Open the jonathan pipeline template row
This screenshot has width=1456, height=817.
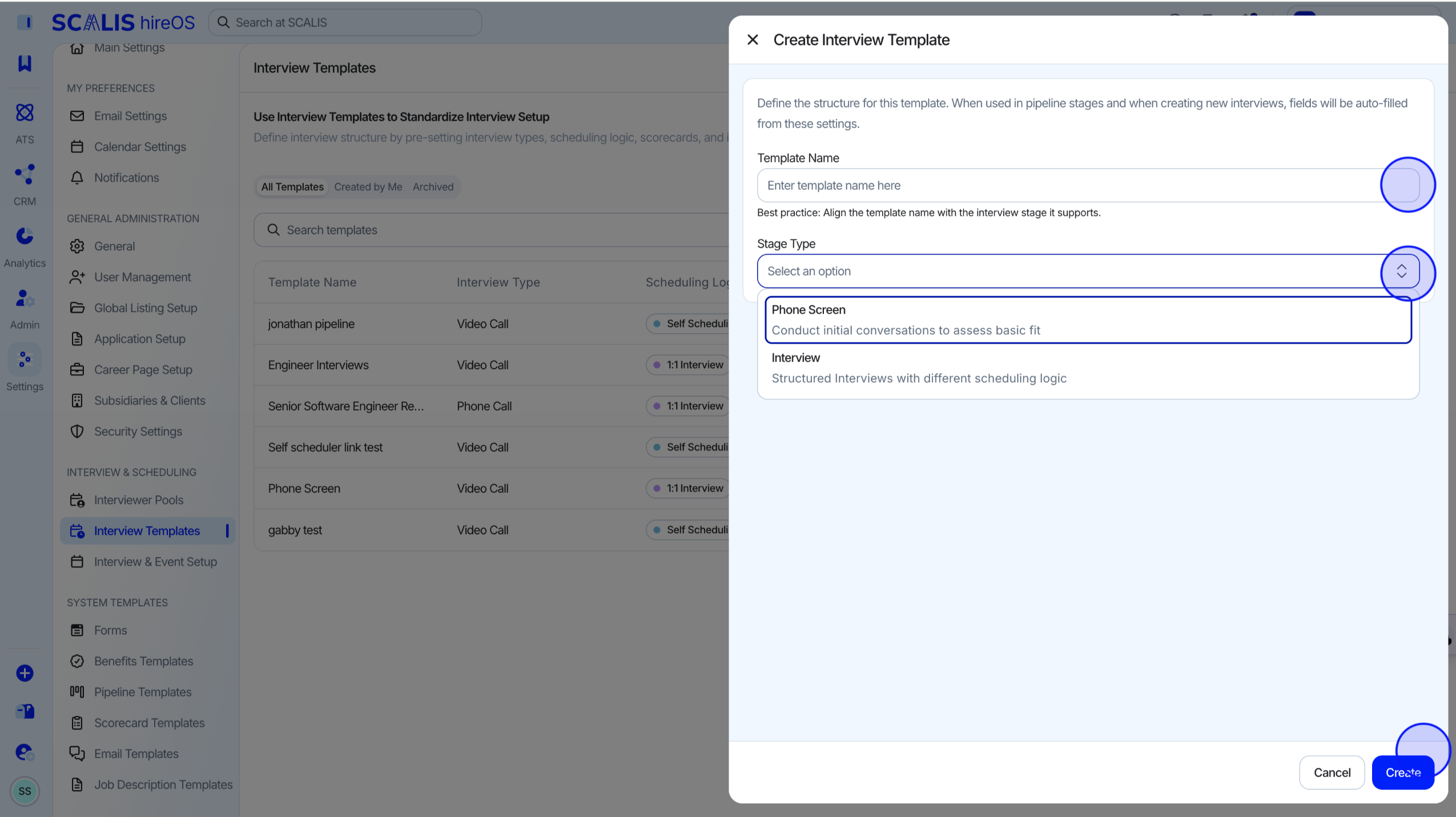[492, 324]
